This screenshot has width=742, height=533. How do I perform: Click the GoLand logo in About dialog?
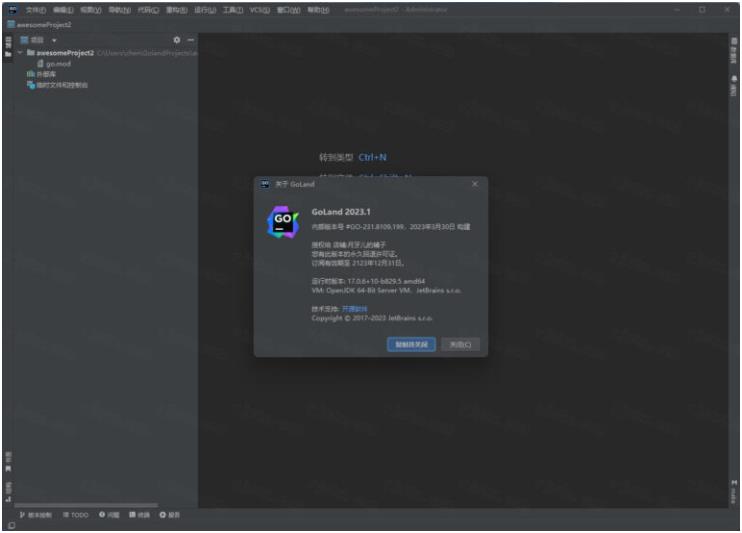tap(283, 222)
